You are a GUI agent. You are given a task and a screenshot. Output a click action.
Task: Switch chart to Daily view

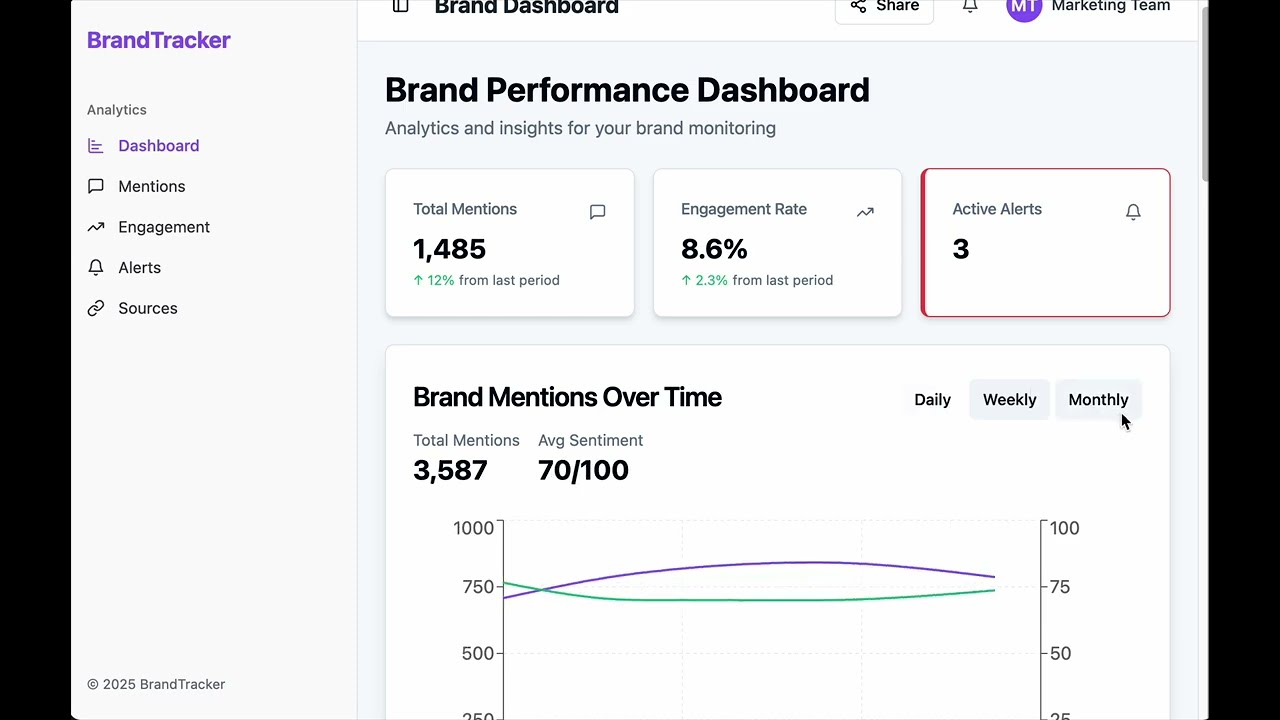(x=932, y=400)
